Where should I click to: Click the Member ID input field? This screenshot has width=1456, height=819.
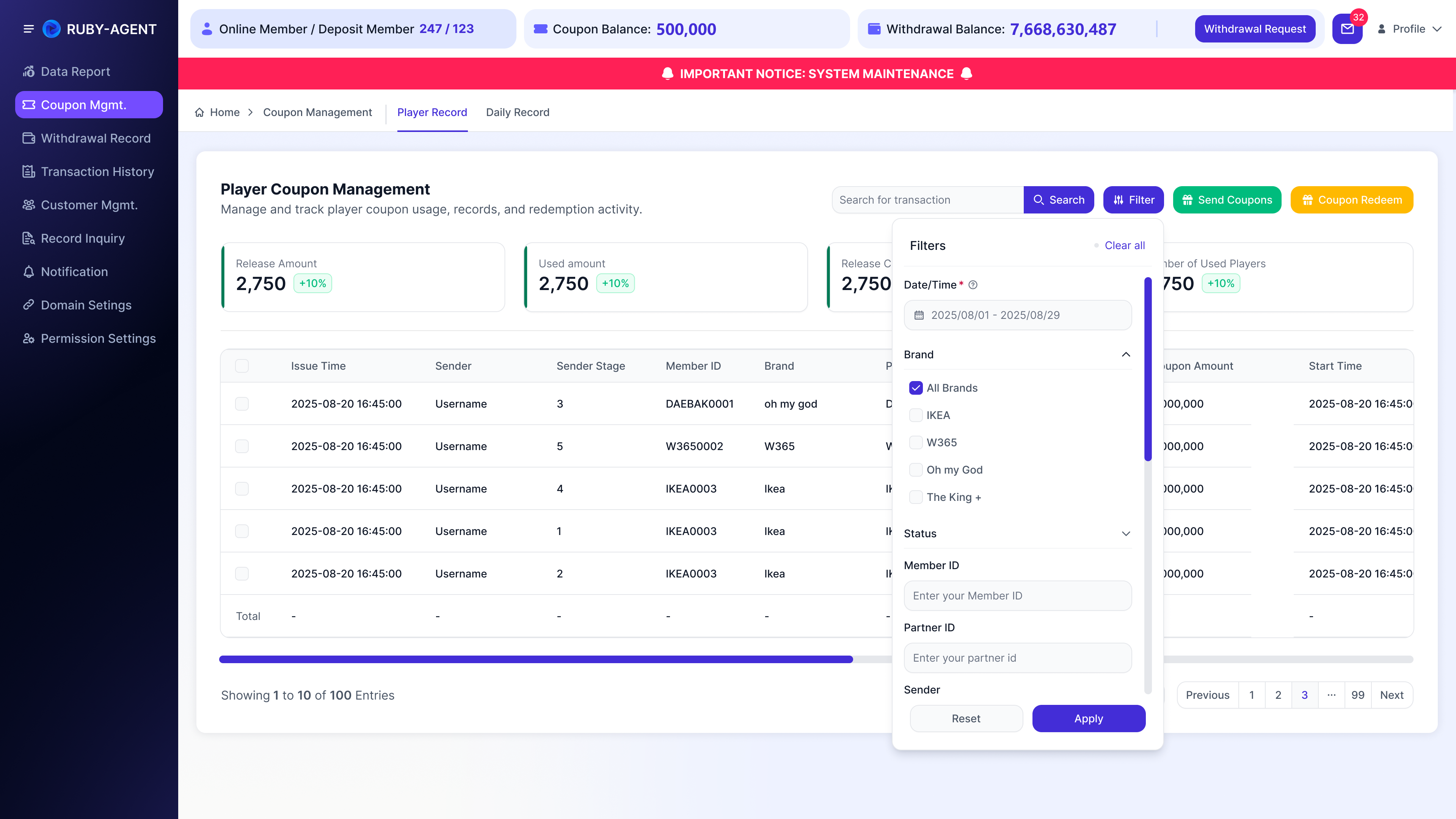(1017, 596)
